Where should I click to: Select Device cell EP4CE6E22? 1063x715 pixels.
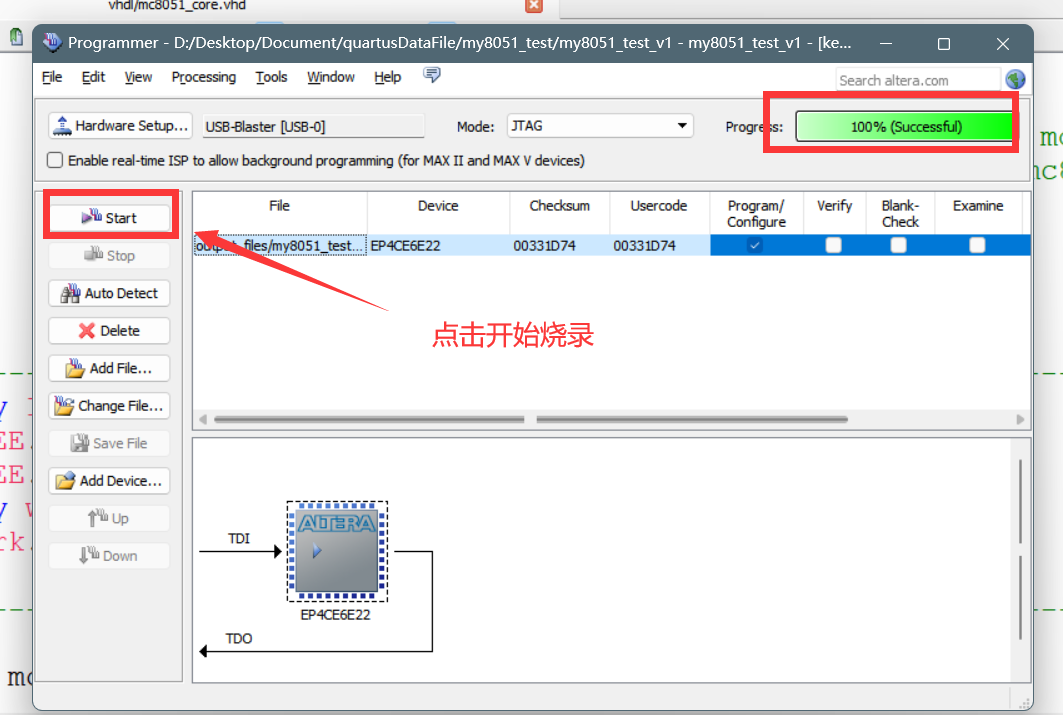tap(438, 245)
